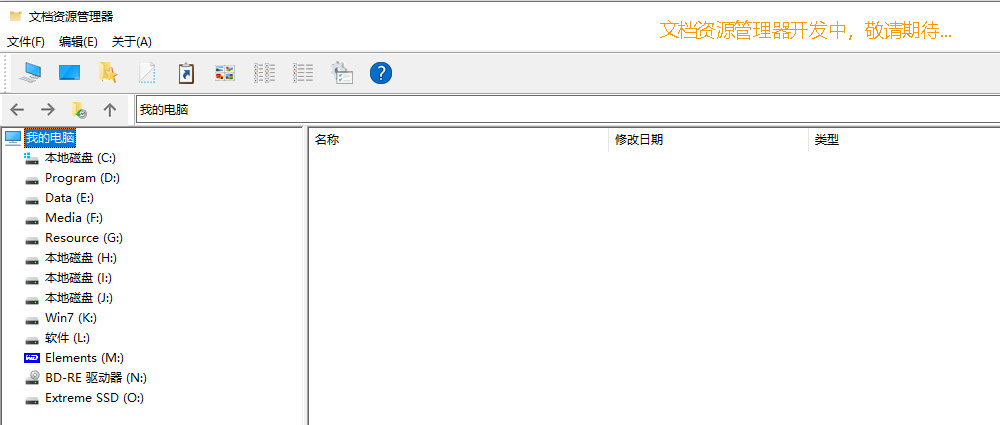Viewport: 1000px width, 425px height.
Task: Click the 修改日期 column header
Action: tap(709, 140)
